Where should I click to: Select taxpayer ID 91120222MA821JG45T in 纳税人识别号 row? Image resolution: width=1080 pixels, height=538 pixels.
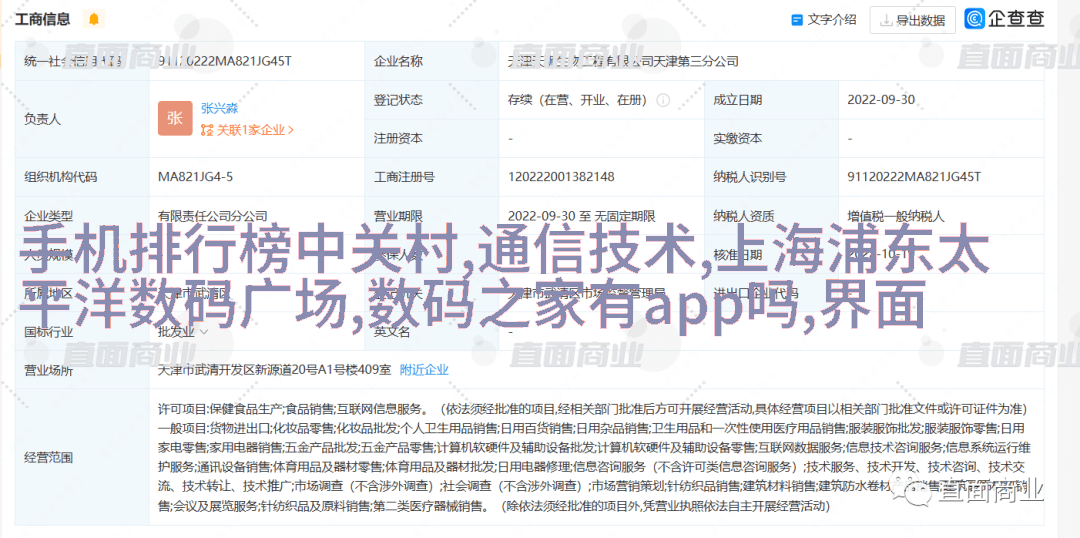[x=914, y=177]
